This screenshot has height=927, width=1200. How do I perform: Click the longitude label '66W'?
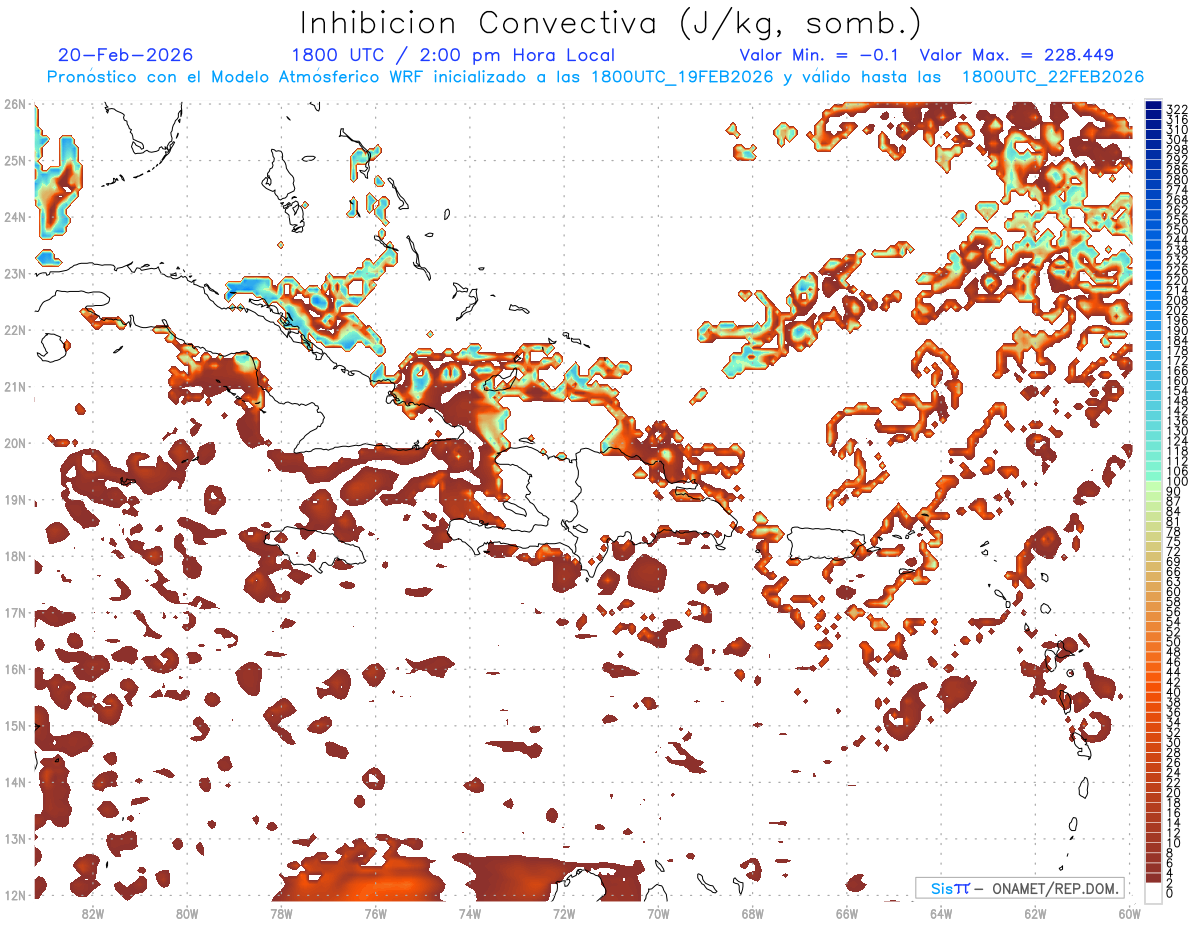[847, 913]
